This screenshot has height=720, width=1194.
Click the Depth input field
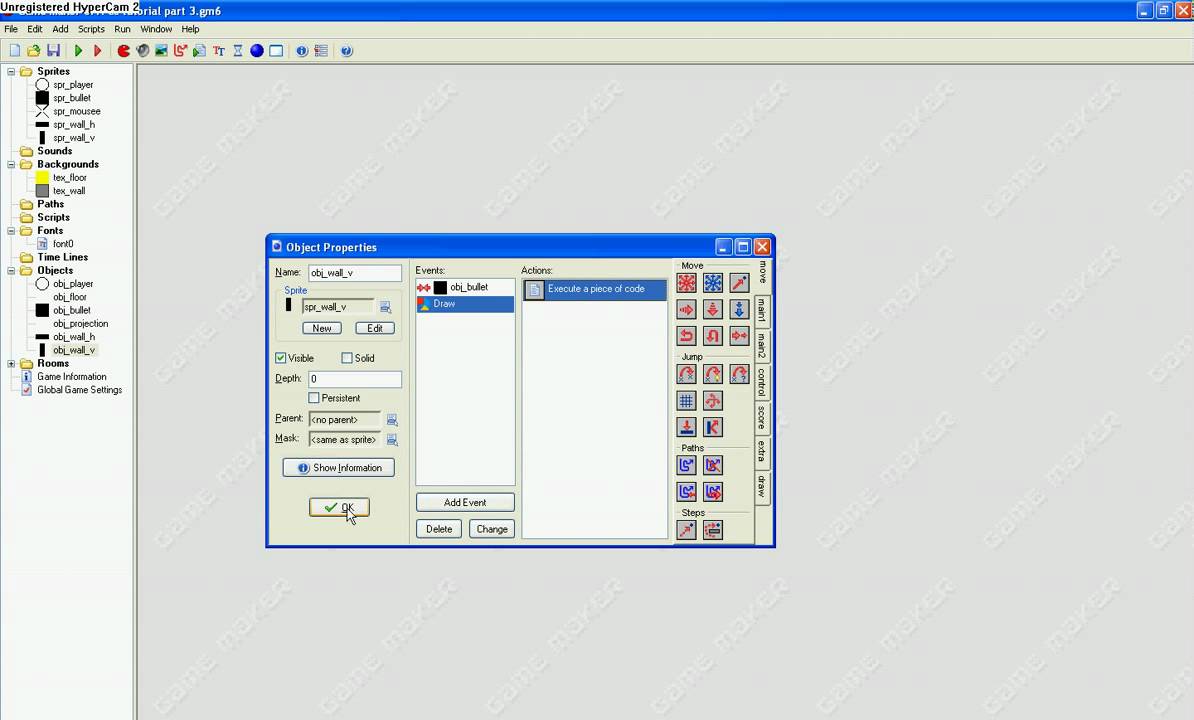[x=355, y=379]
